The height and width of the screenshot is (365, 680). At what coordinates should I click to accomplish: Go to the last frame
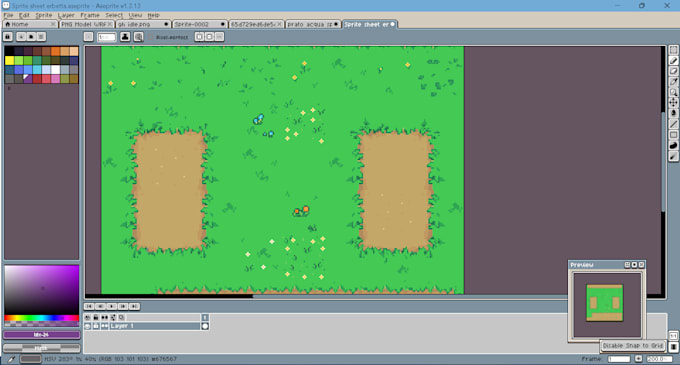click(x=134, y=306)
